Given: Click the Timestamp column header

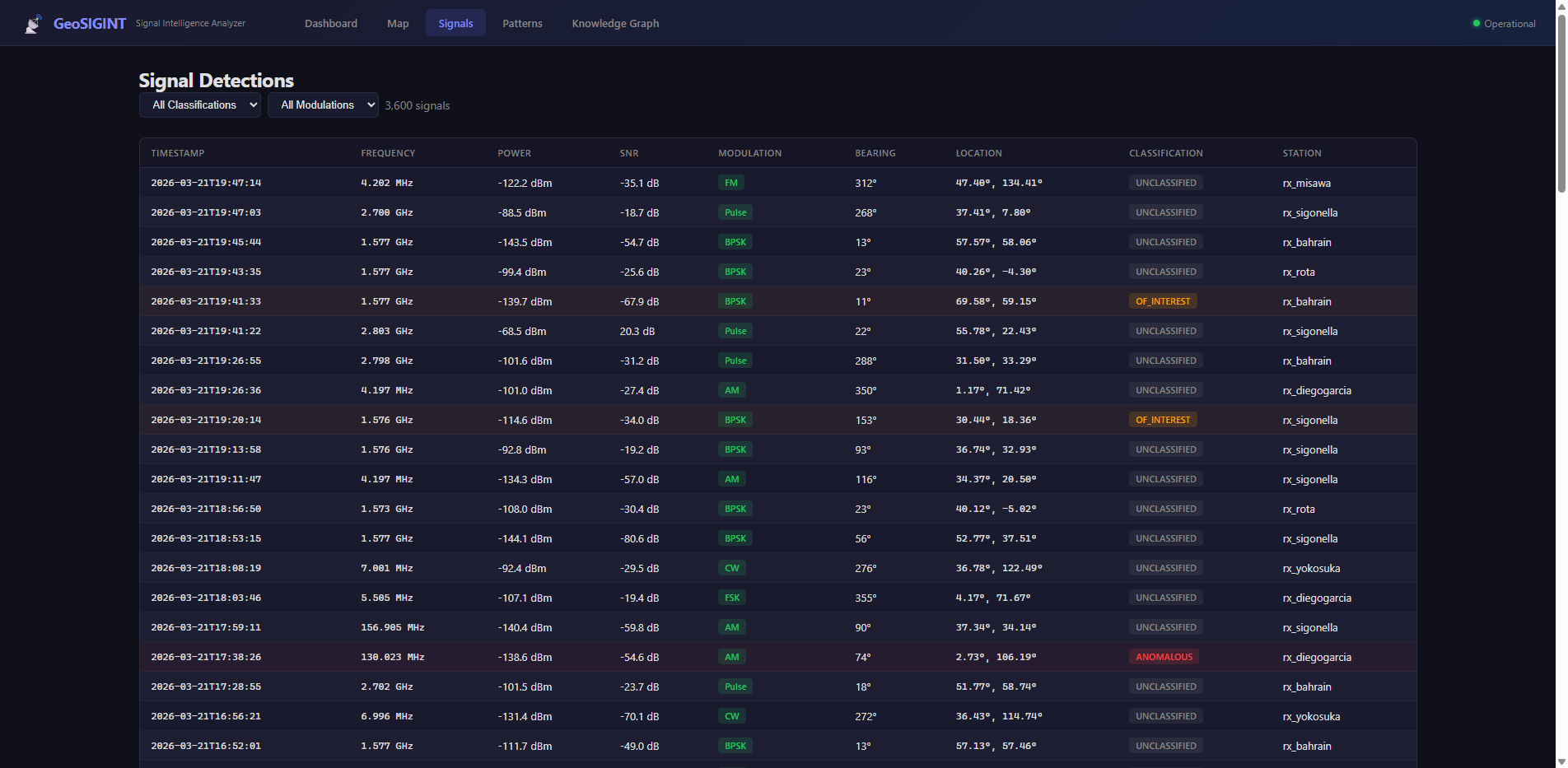Looking at the screenshot, I should [177, 153].
